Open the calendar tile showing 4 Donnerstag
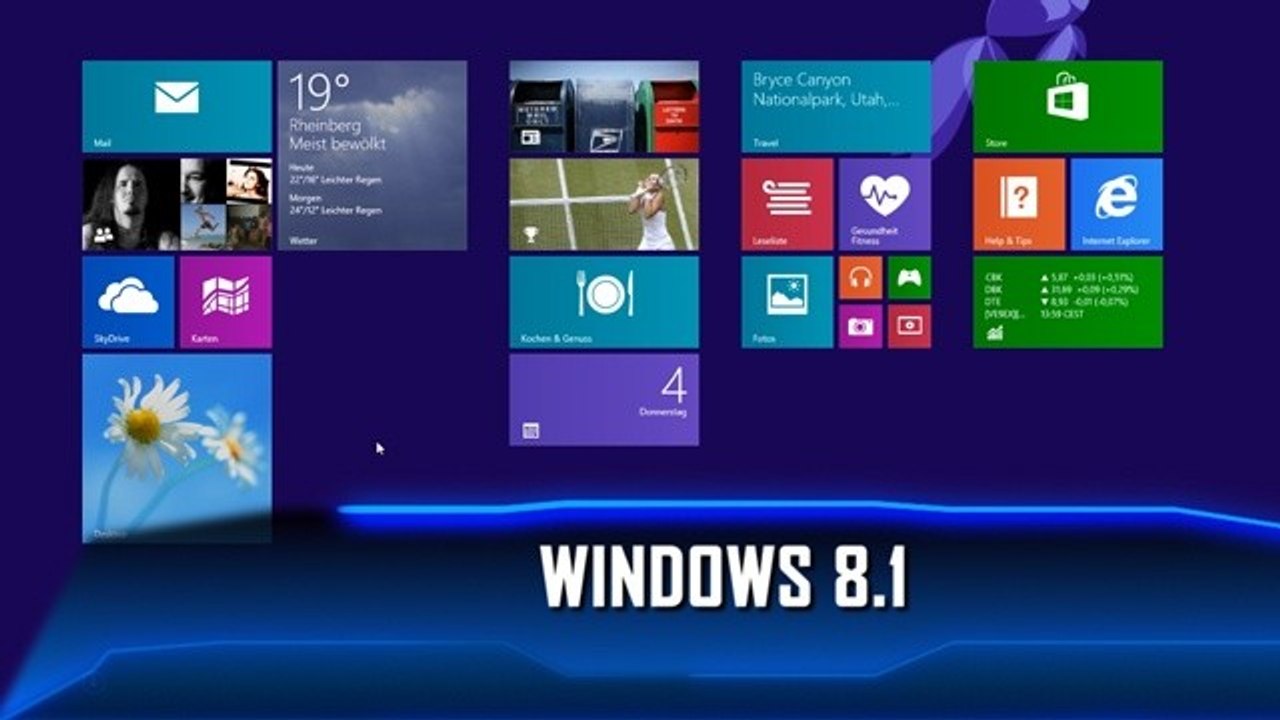Viewport: 1280px width, 720px height. [x=604, y=400]
